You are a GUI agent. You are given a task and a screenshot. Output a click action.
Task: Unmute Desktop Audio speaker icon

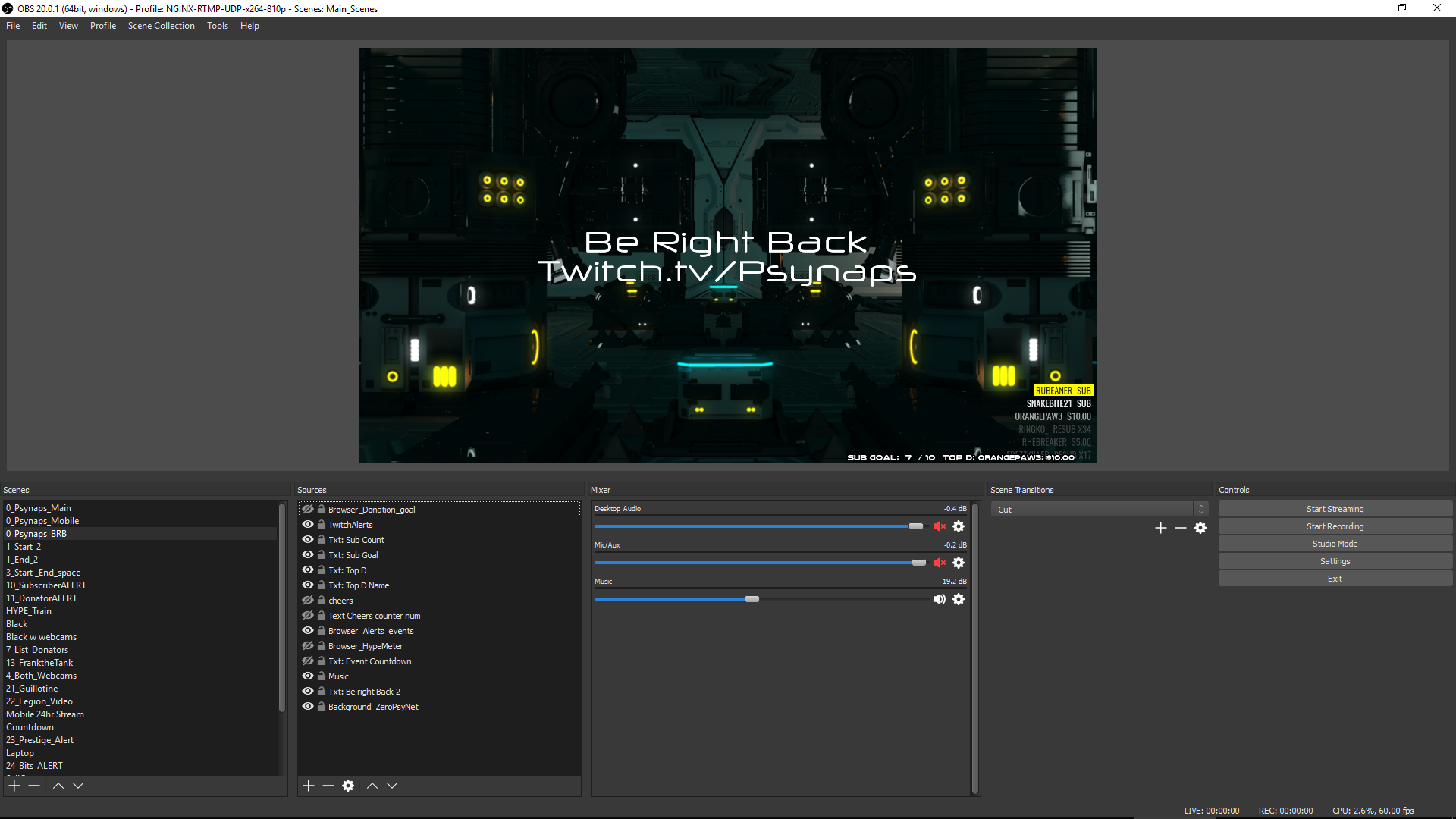940,526
